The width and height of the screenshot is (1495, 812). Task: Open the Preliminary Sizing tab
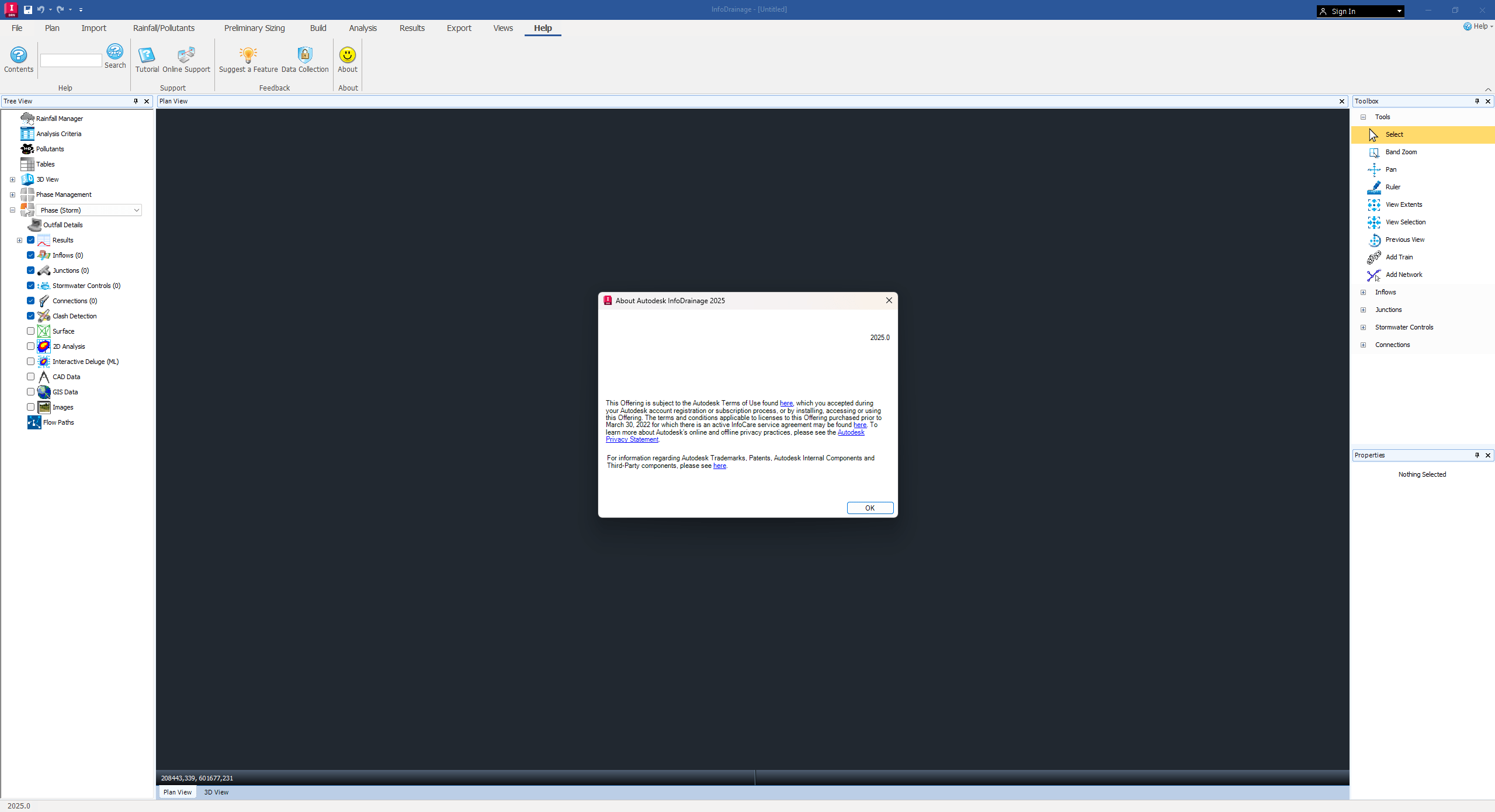pyautogui.click(x=255, y=28)
